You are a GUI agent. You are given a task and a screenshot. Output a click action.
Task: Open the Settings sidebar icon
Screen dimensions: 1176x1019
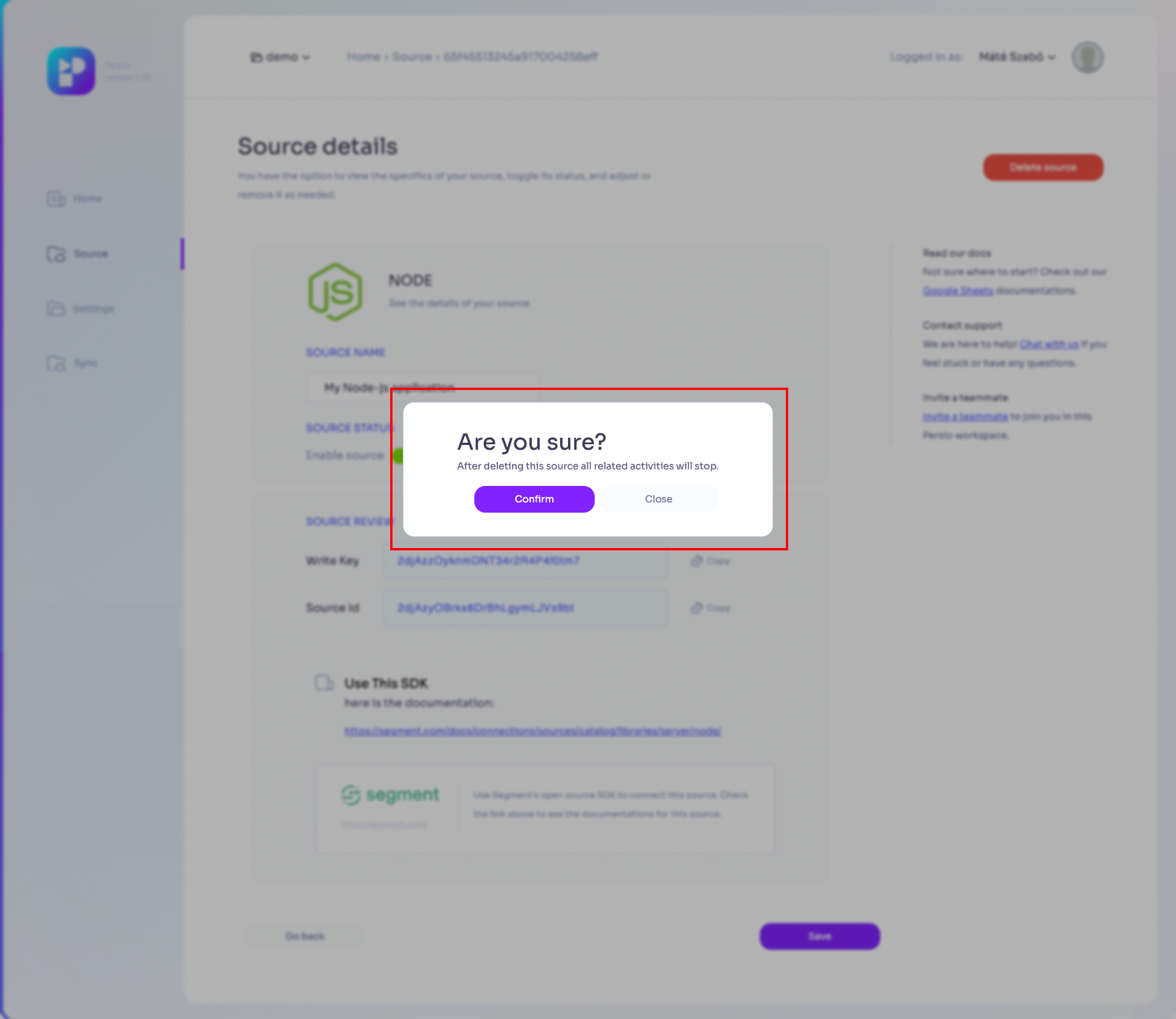point(56,308)
